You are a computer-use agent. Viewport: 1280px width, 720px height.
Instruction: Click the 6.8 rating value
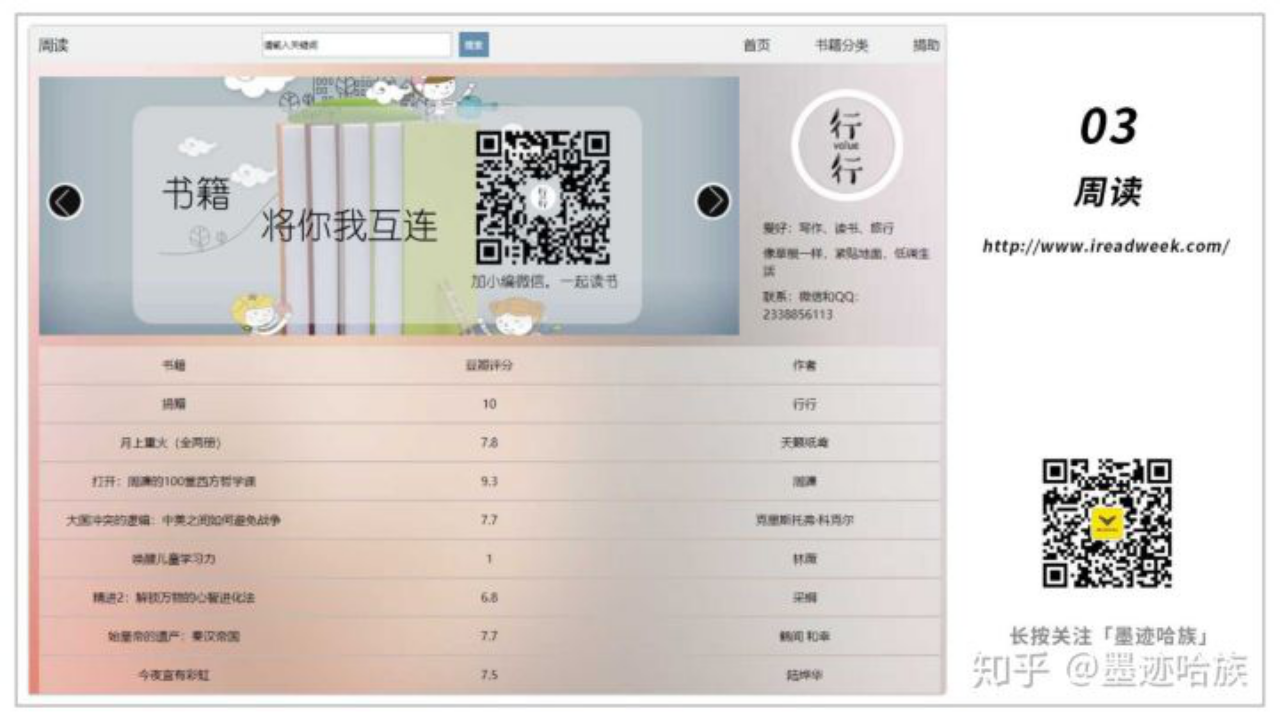click(489, 597)
